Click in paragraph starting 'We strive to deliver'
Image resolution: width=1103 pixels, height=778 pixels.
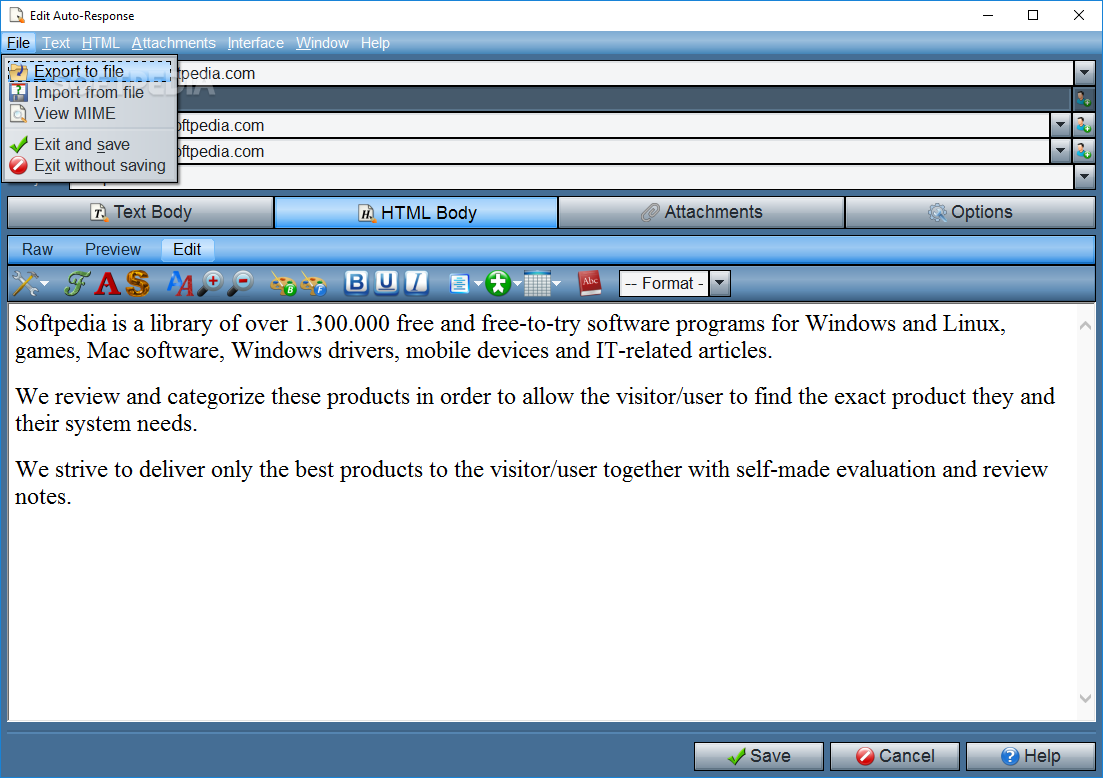[532, 483]
